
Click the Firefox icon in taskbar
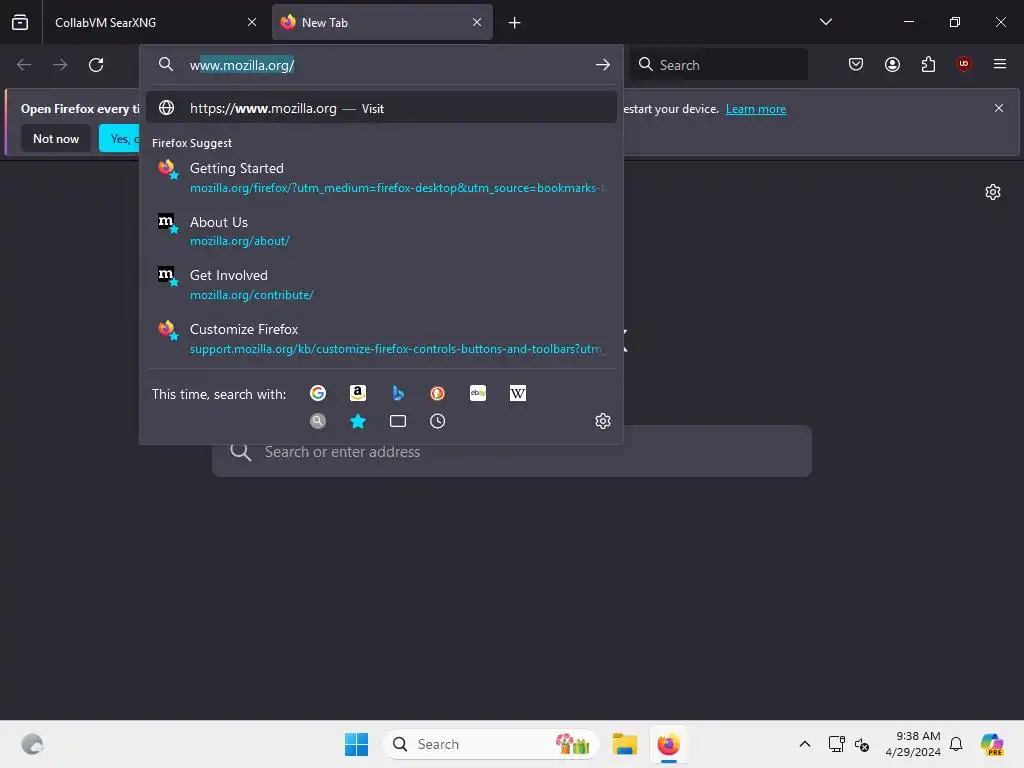pos(669,744)
